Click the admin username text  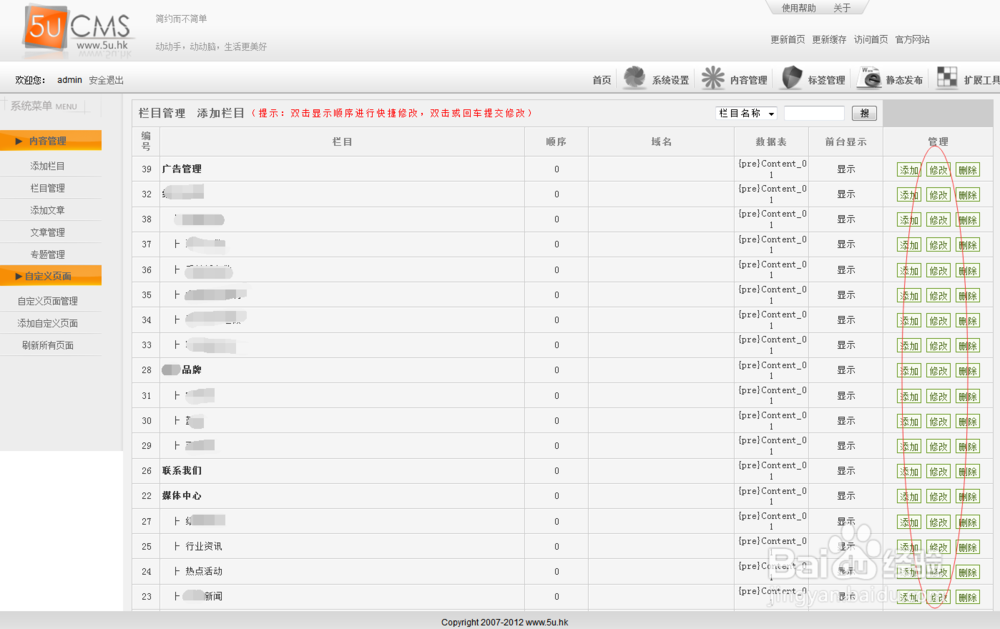pyautogui.click(x=70, y=80)
